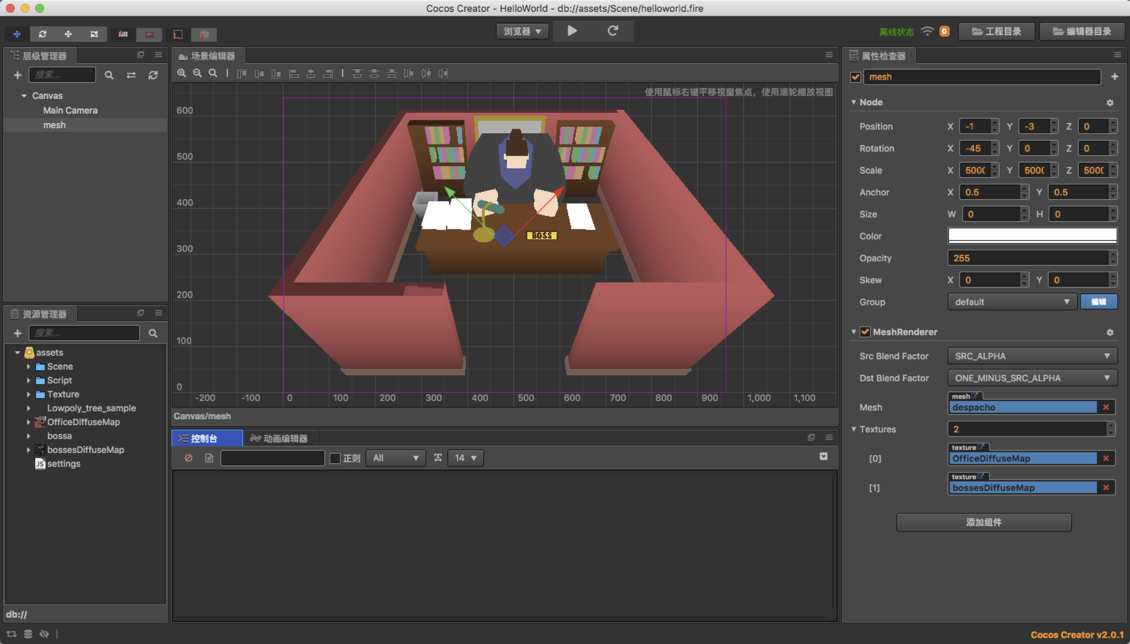Open the console log file
Viewport: 1130px width, 644px height.
[x=209, y=458]
